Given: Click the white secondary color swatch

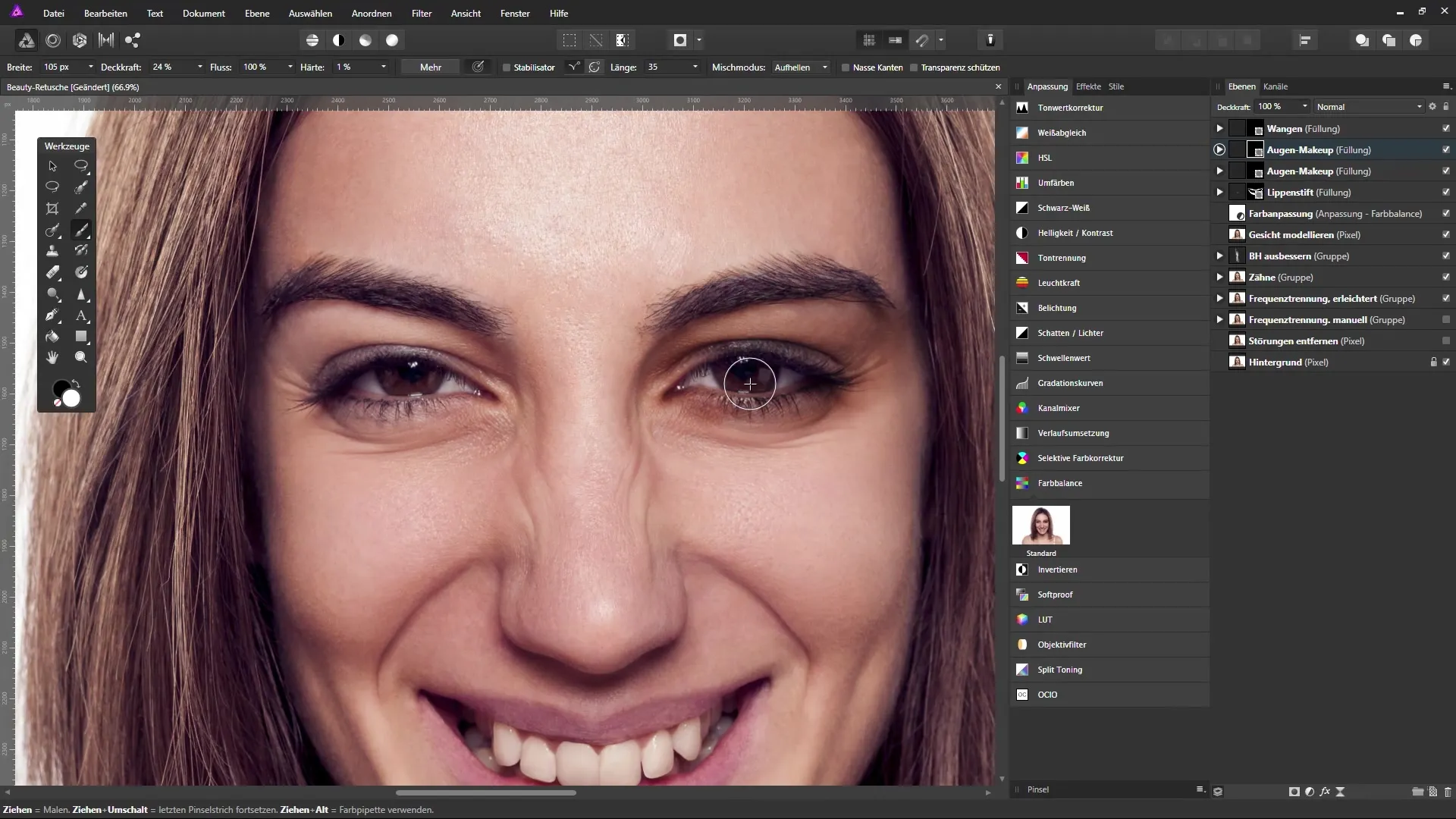Looking at the screenshot, I should [x=72, y=399].
